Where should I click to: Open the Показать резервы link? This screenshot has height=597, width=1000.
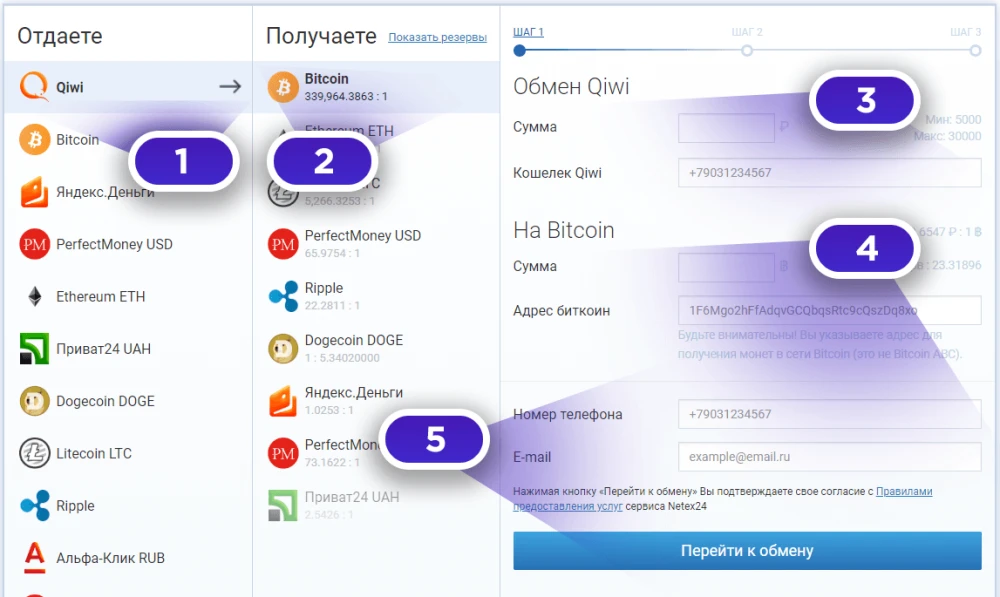pyautogui.click(x=438, y=37)
